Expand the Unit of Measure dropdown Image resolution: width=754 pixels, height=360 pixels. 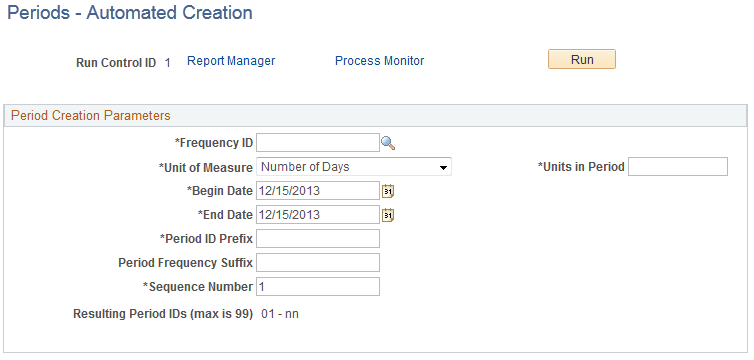click(354, 167)
